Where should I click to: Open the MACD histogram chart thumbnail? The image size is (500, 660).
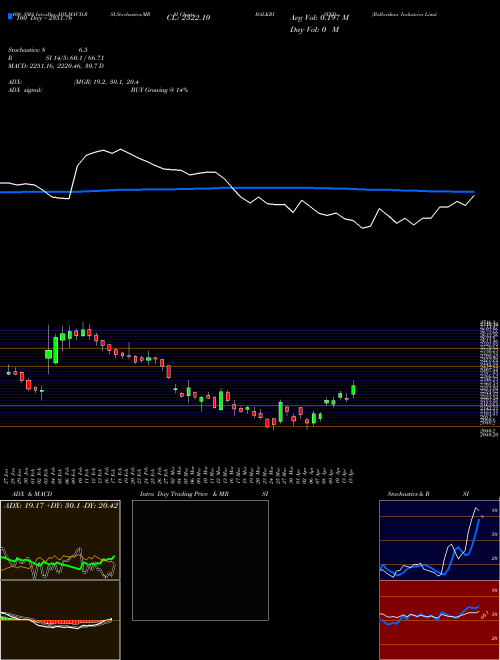pyautogui.click(x=60, y=620)
